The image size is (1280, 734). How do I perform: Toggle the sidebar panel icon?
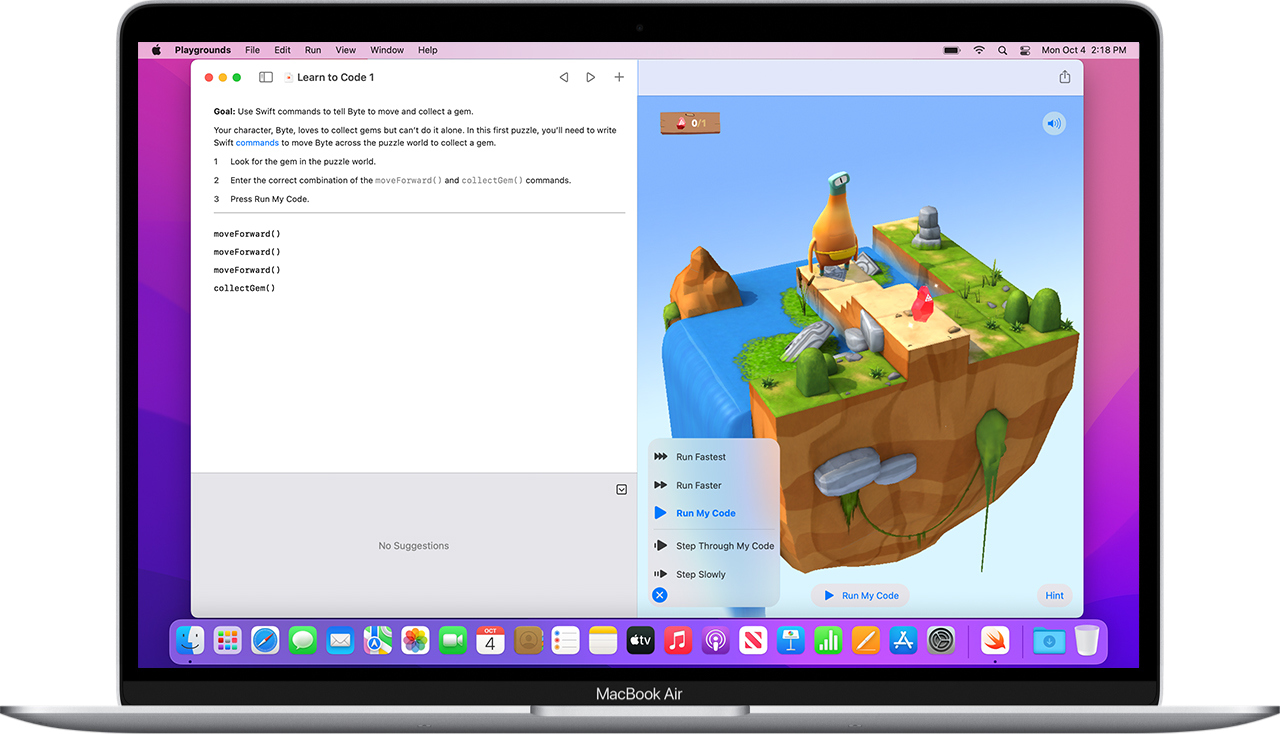click(x=265, y=77)
